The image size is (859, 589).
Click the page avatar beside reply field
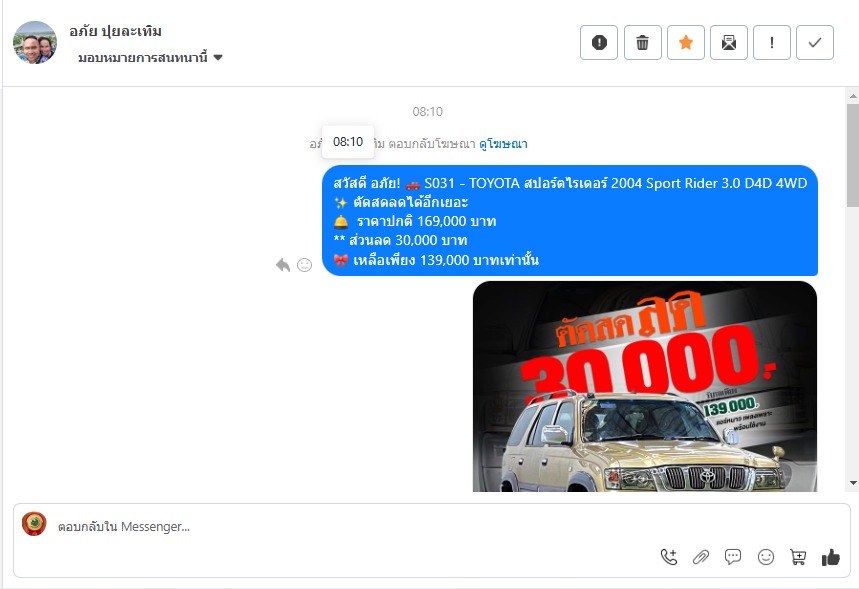pyautogui.click(x=34, y=524)
